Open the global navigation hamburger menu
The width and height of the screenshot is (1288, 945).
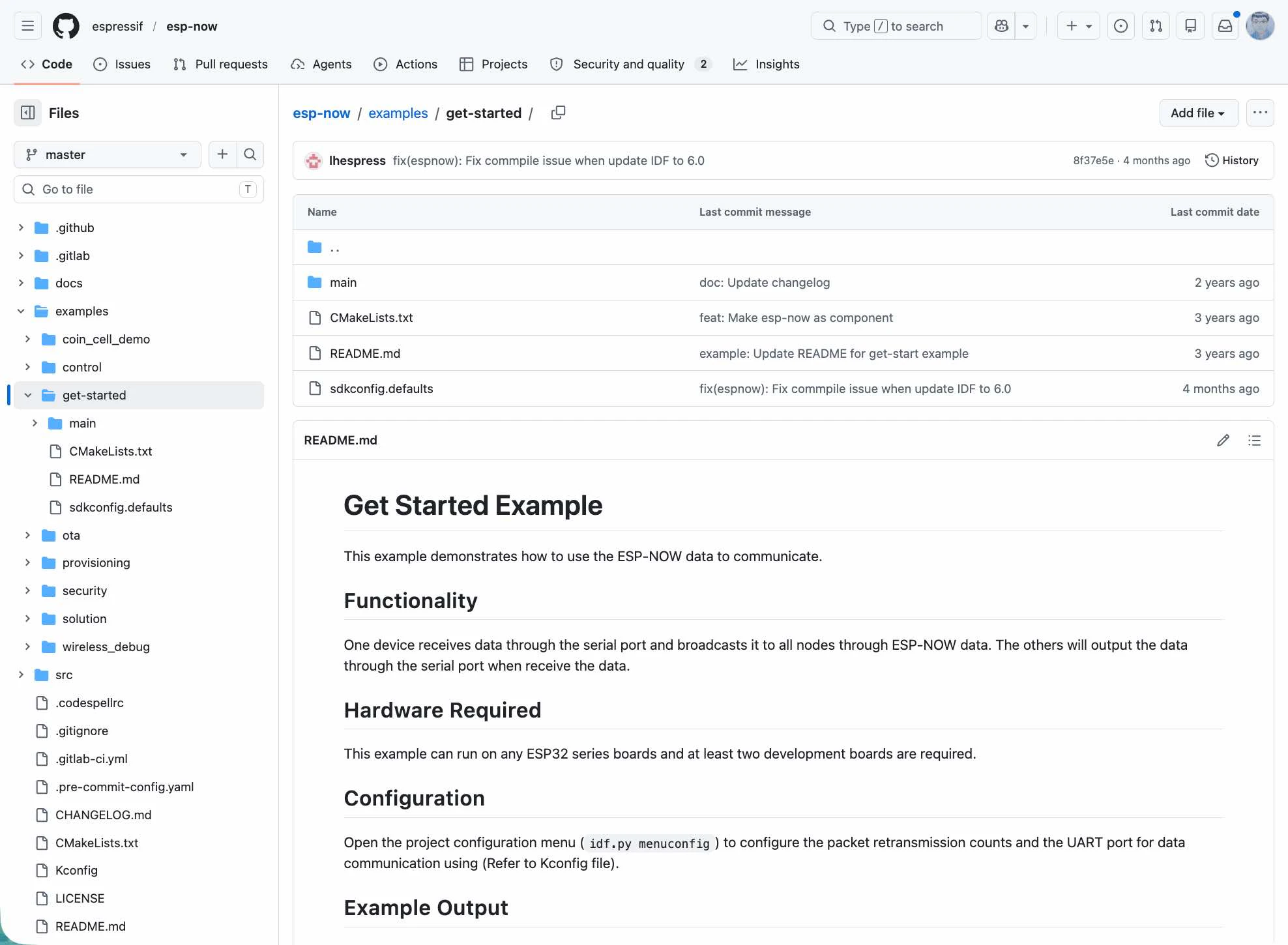click(27, 26)
